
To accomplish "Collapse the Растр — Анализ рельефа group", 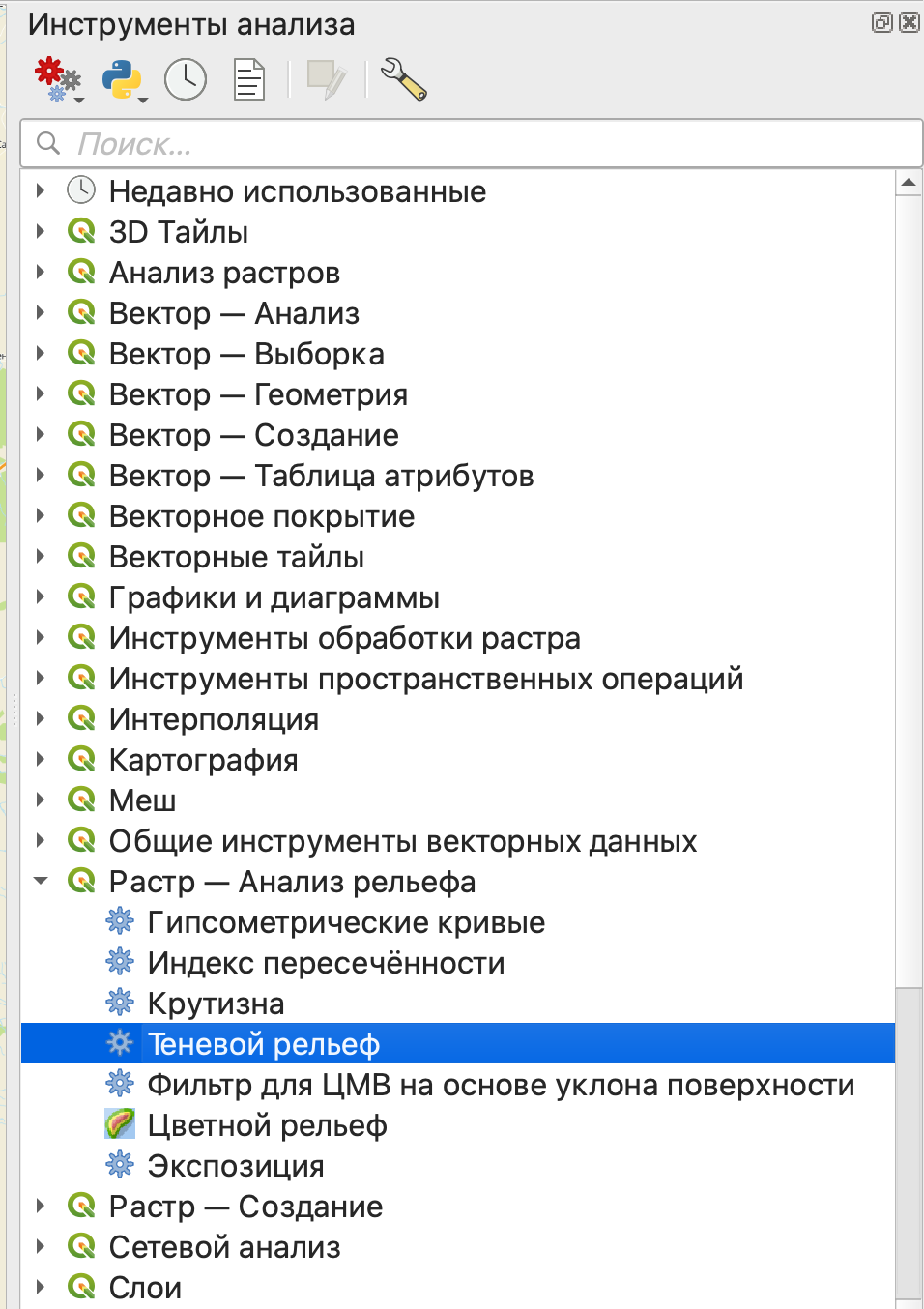I will pos(41,881).
